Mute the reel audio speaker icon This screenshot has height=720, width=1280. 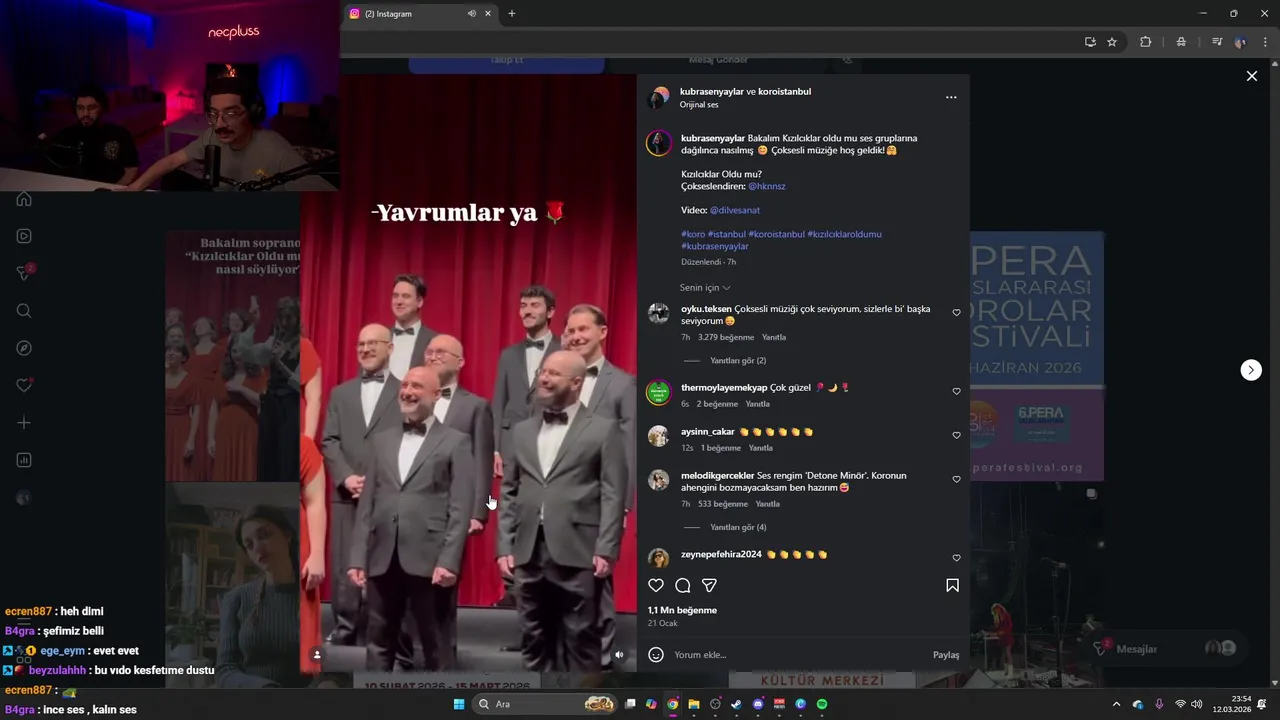(x=619, y=655)
